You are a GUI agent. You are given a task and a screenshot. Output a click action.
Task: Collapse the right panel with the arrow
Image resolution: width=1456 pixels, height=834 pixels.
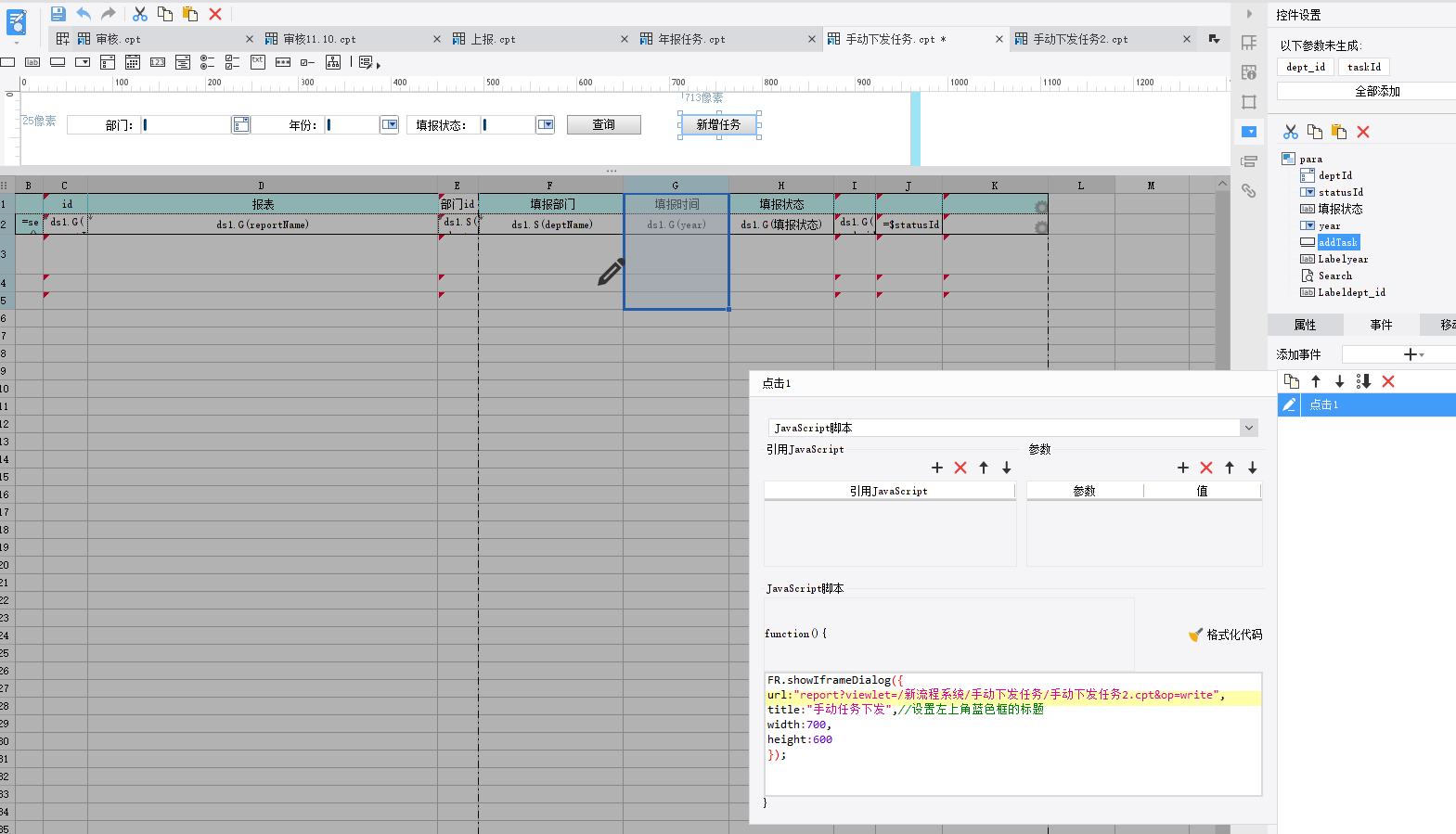[1249, 14]
